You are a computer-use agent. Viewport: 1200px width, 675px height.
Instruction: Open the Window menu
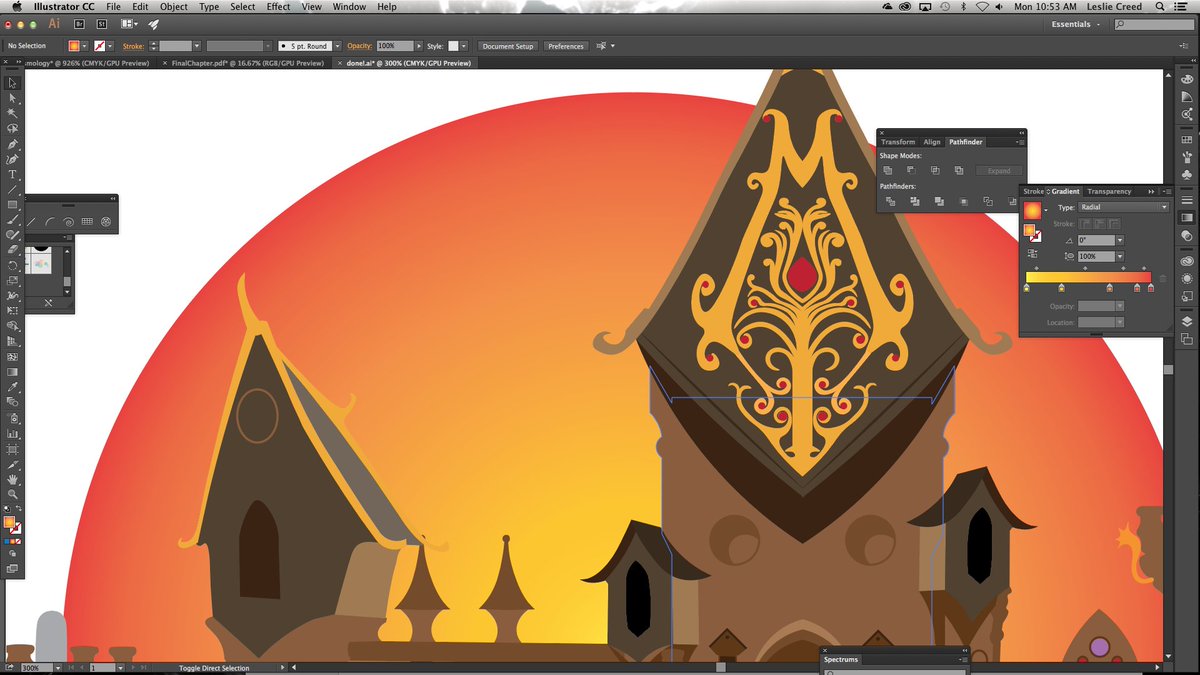349,7
